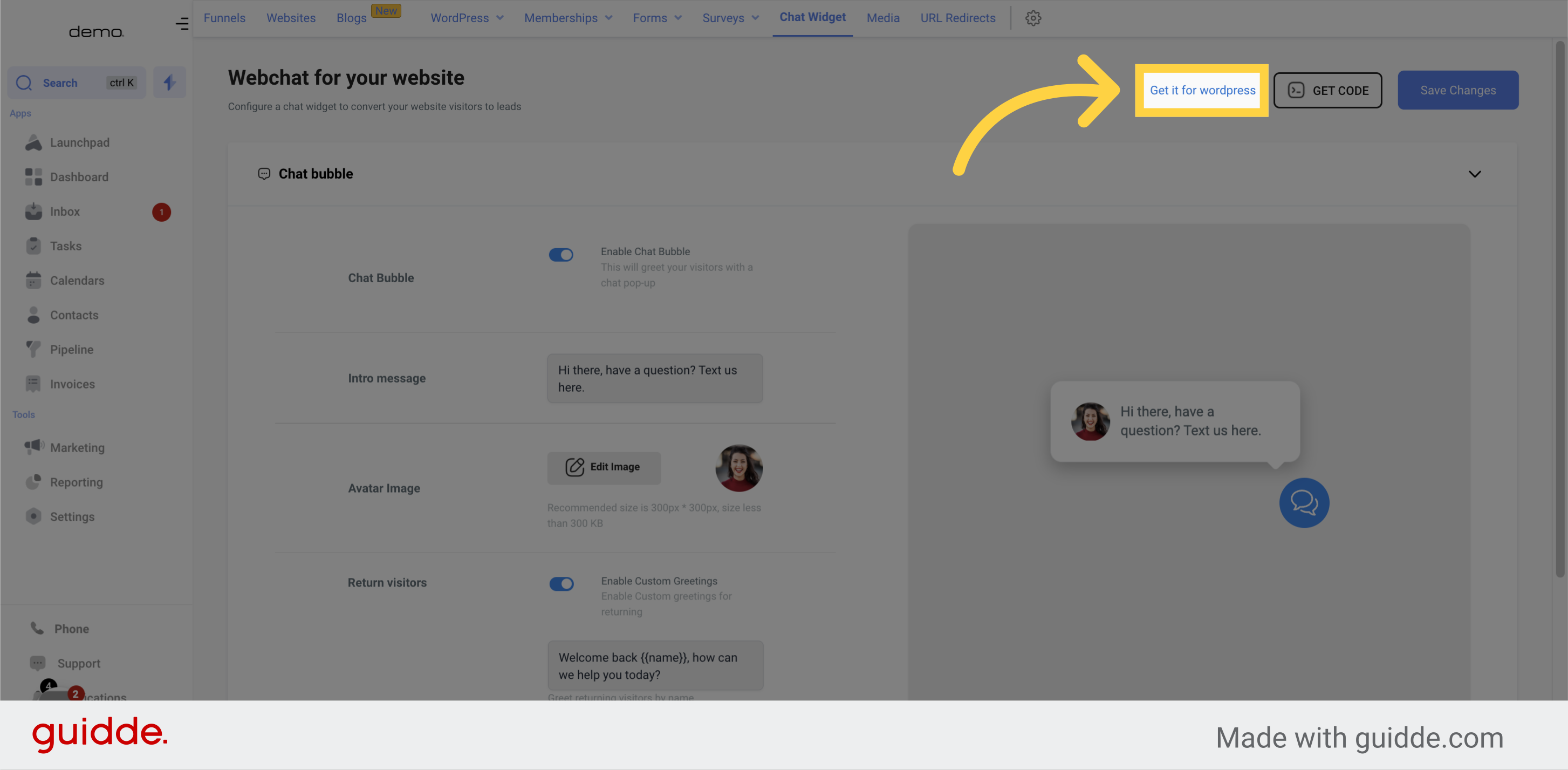This screenshot has width=1568, height=770.
Task: Click the lightning bolt quick actions icon
Action: click(169, 82)
